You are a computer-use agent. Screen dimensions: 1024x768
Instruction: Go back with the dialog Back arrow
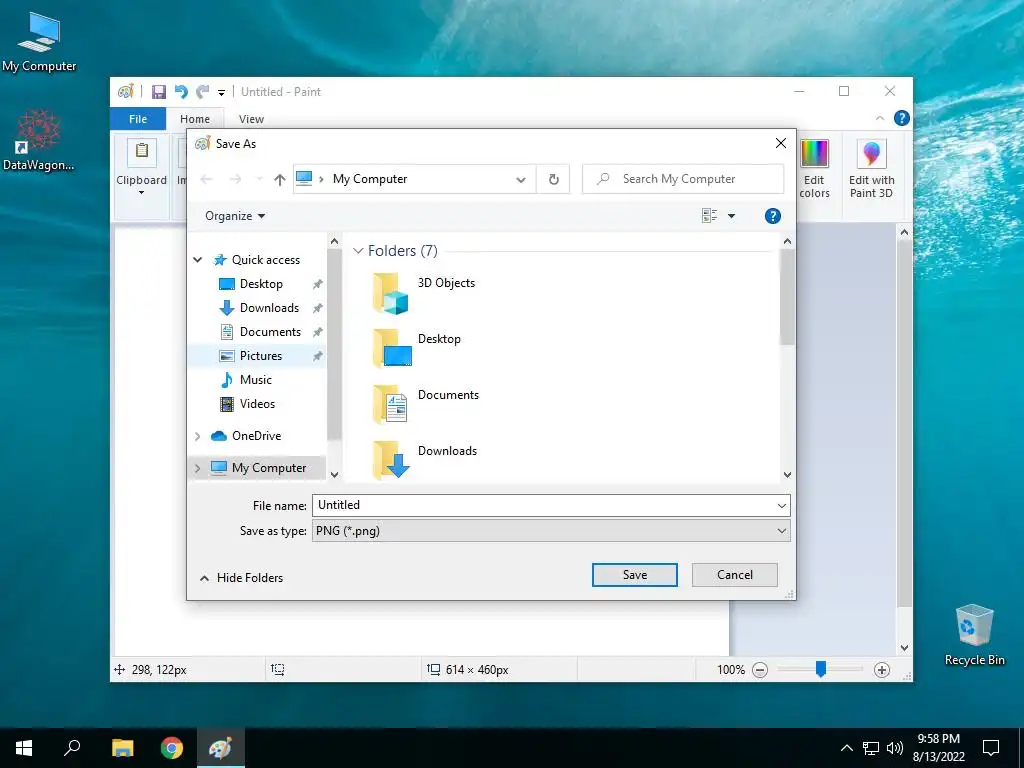tap(206, 179)
